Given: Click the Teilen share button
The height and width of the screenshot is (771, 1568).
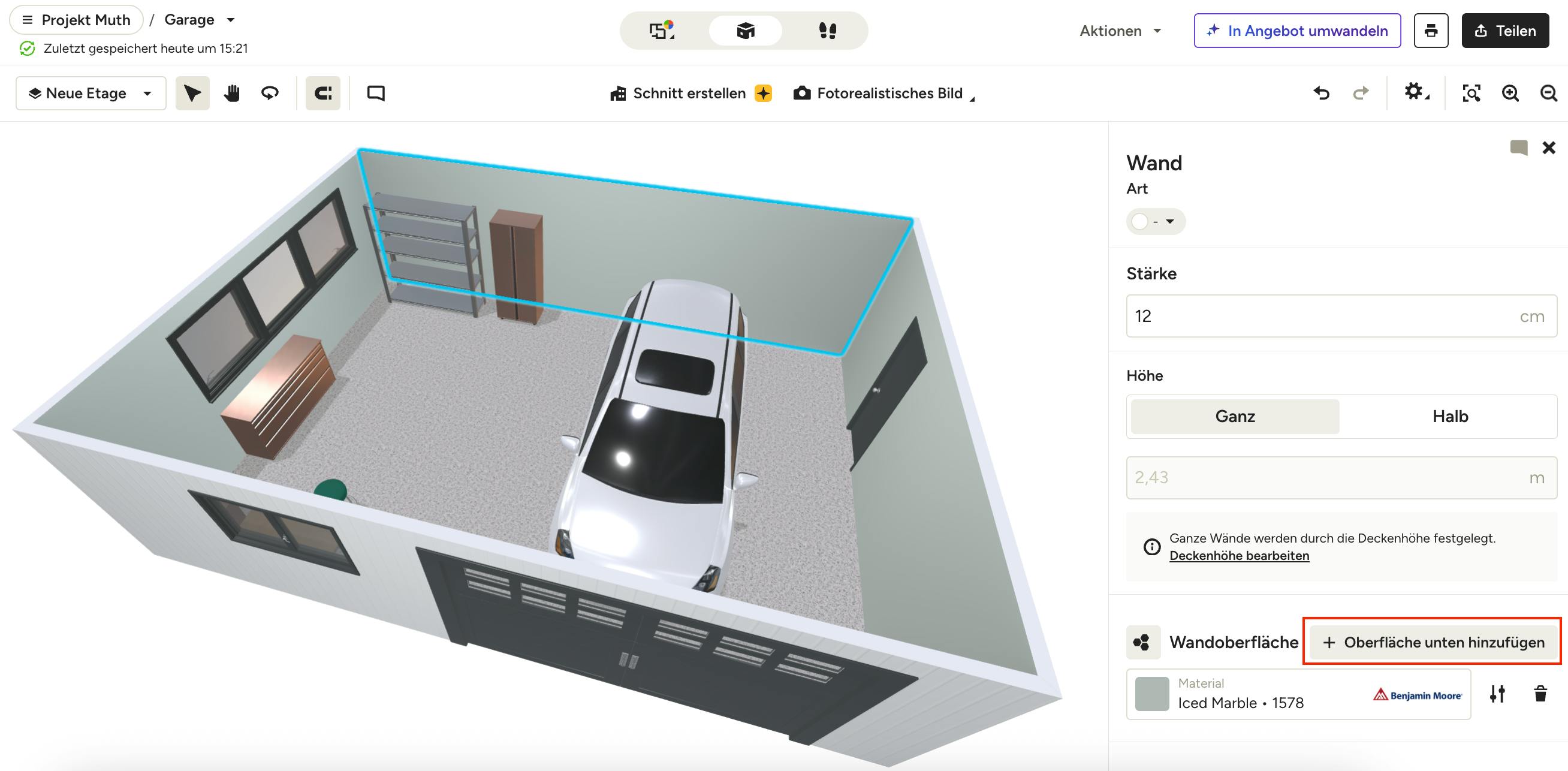Looking at the screenshot, I should tap(1505, 31).
